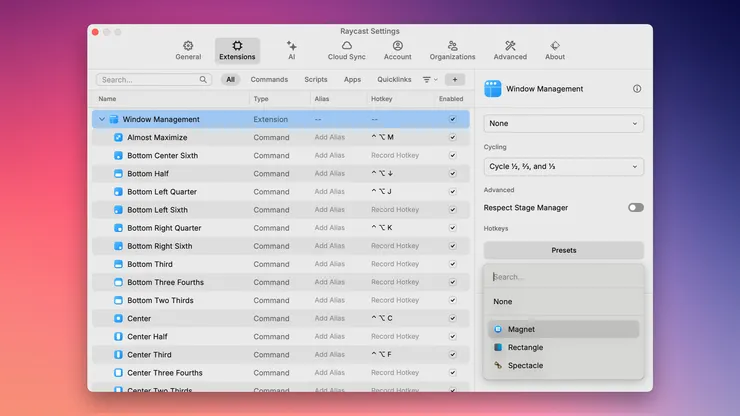Uncheck Bottom Third enabled checkbox
Screen dimensions: 740x416
pyautogui.click(x=453, y=264)
